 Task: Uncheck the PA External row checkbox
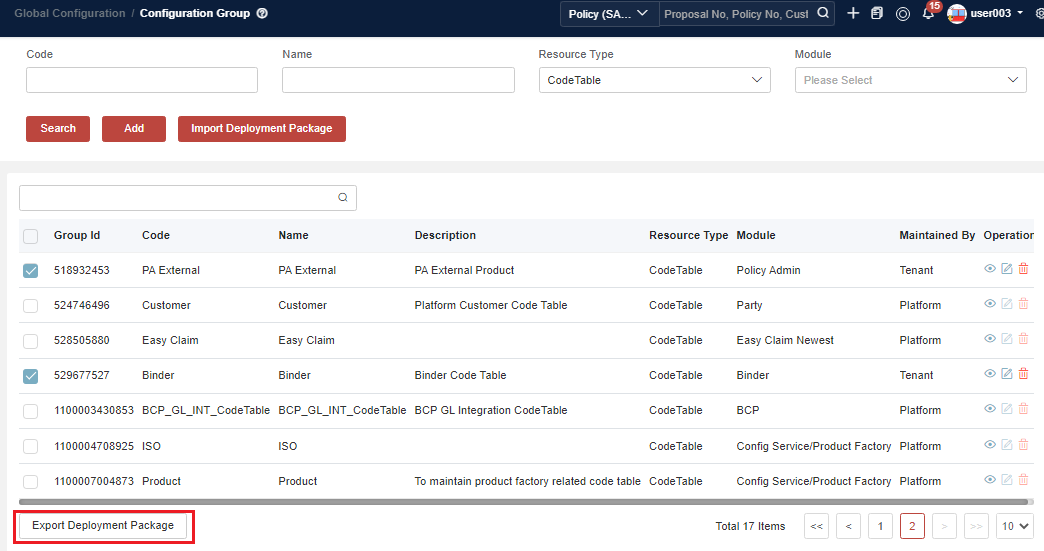coord(31,270)
